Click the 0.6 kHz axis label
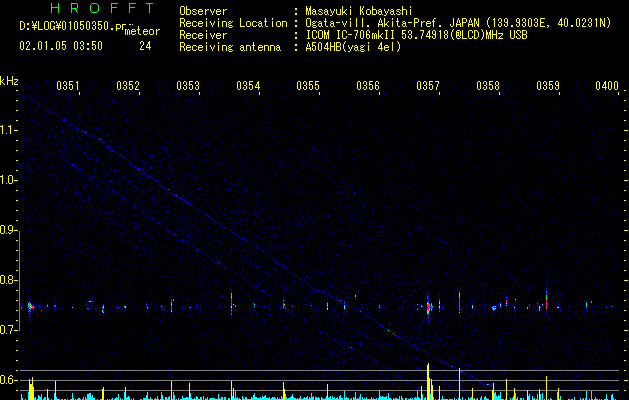 coord(9,380)
